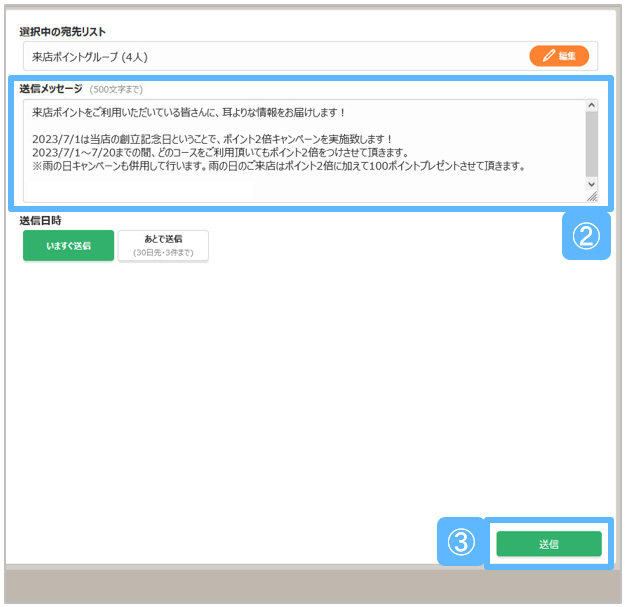Click the message scrollbar down arrow
The image size is (626, 607).
point(591,184)
